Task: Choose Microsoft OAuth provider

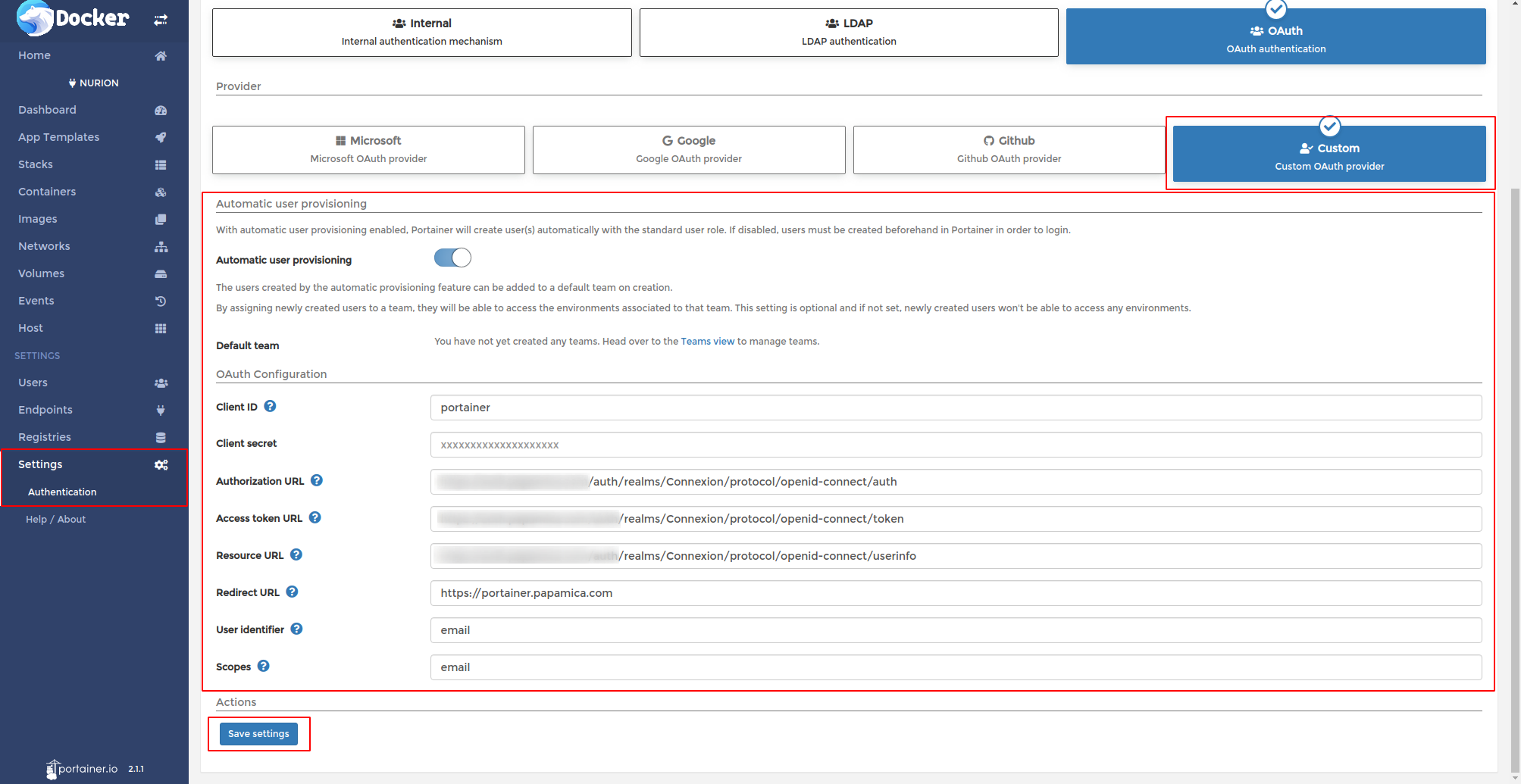Action: 368,150
